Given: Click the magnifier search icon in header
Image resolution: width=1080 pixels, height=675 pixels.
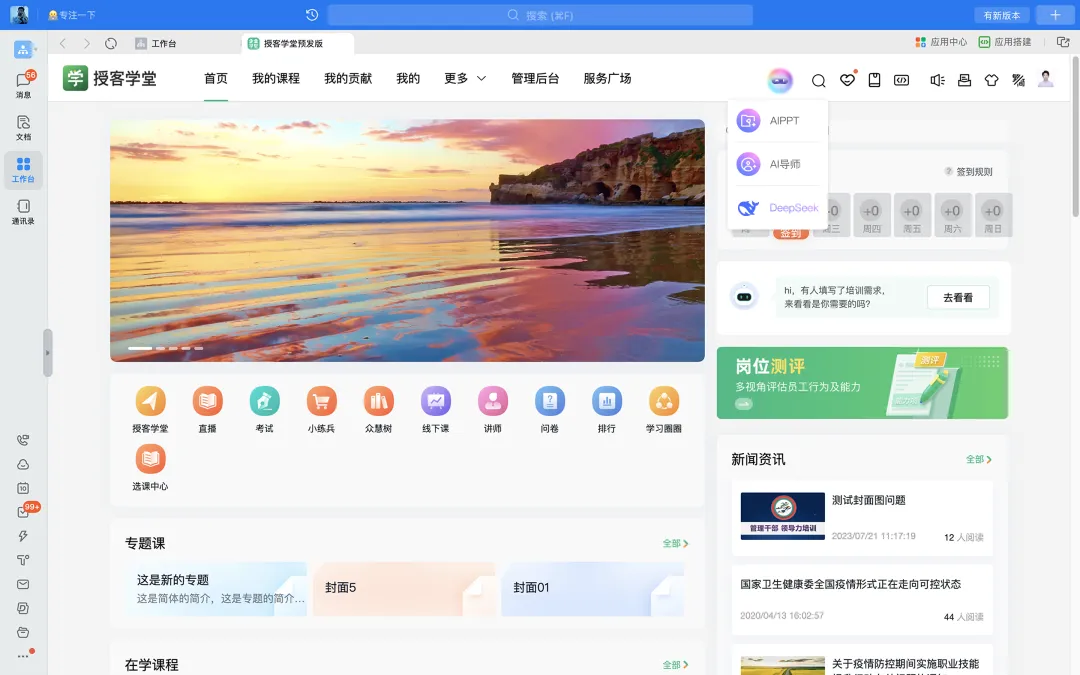Looking at the screenshot, I should tap(818, 81).
